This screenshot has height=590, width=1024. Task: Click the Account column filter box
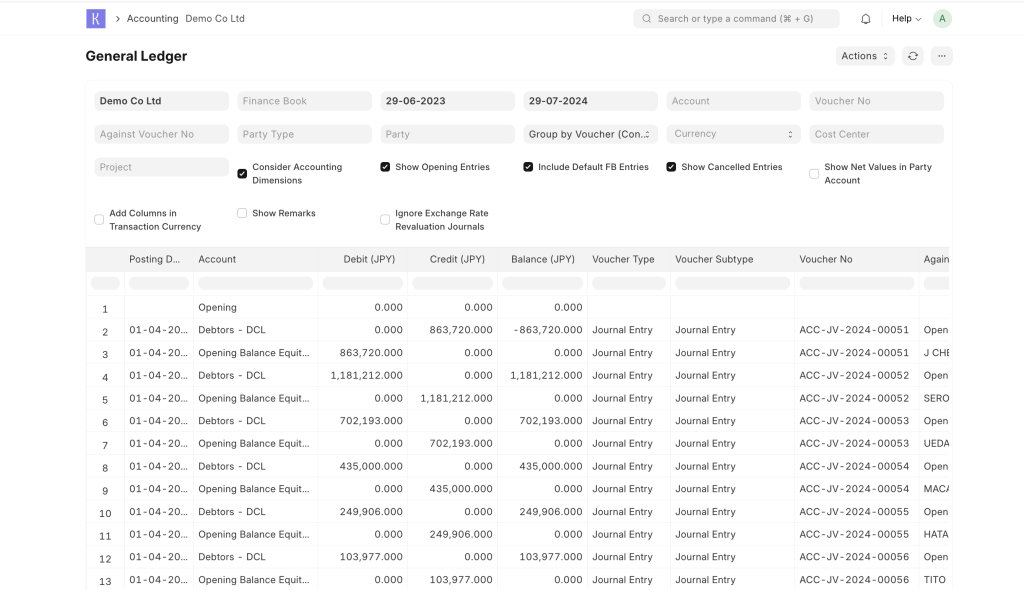255,284
